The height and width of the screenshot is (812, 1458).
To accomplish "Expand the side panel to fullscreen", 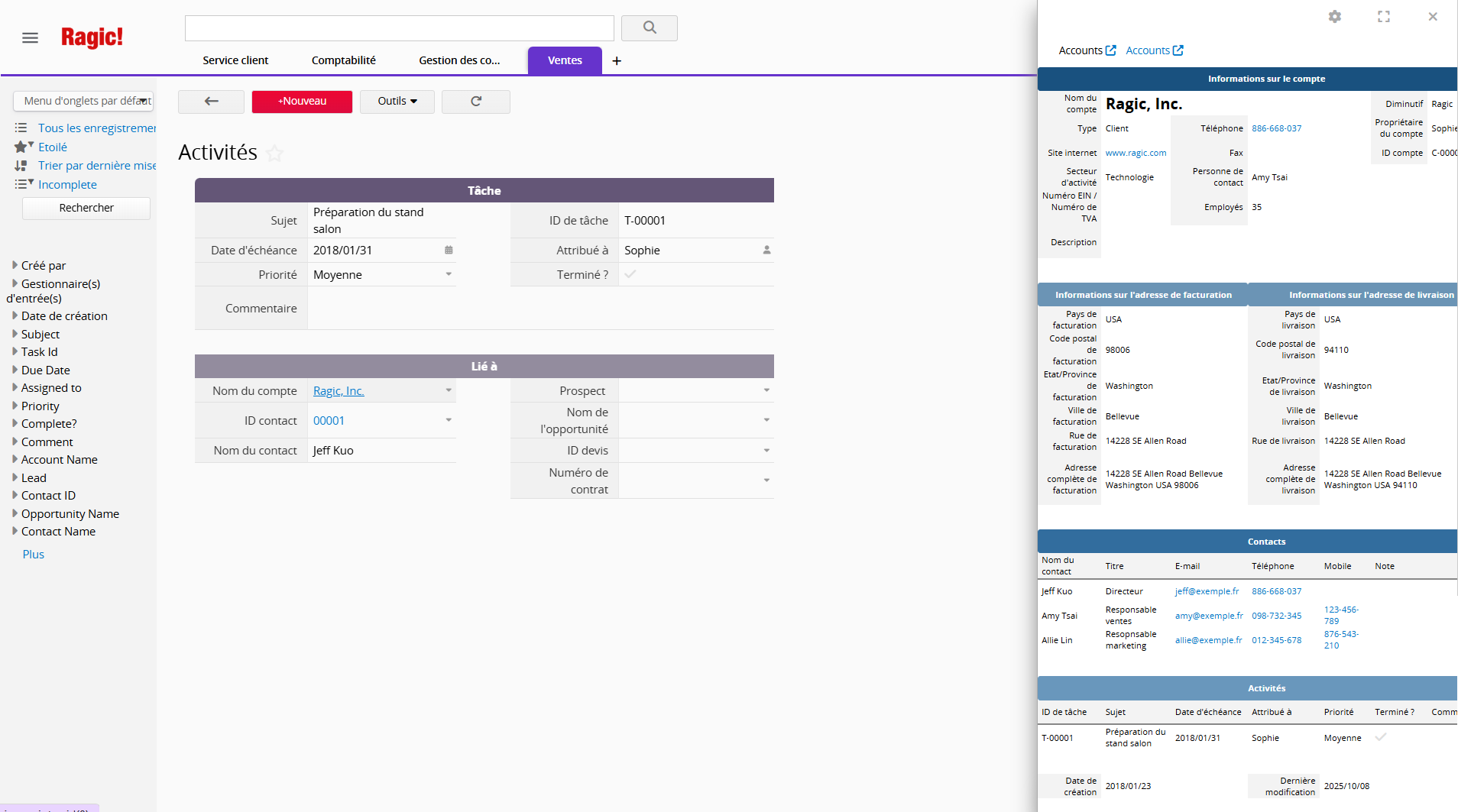I will click(x=1383, y=17).
